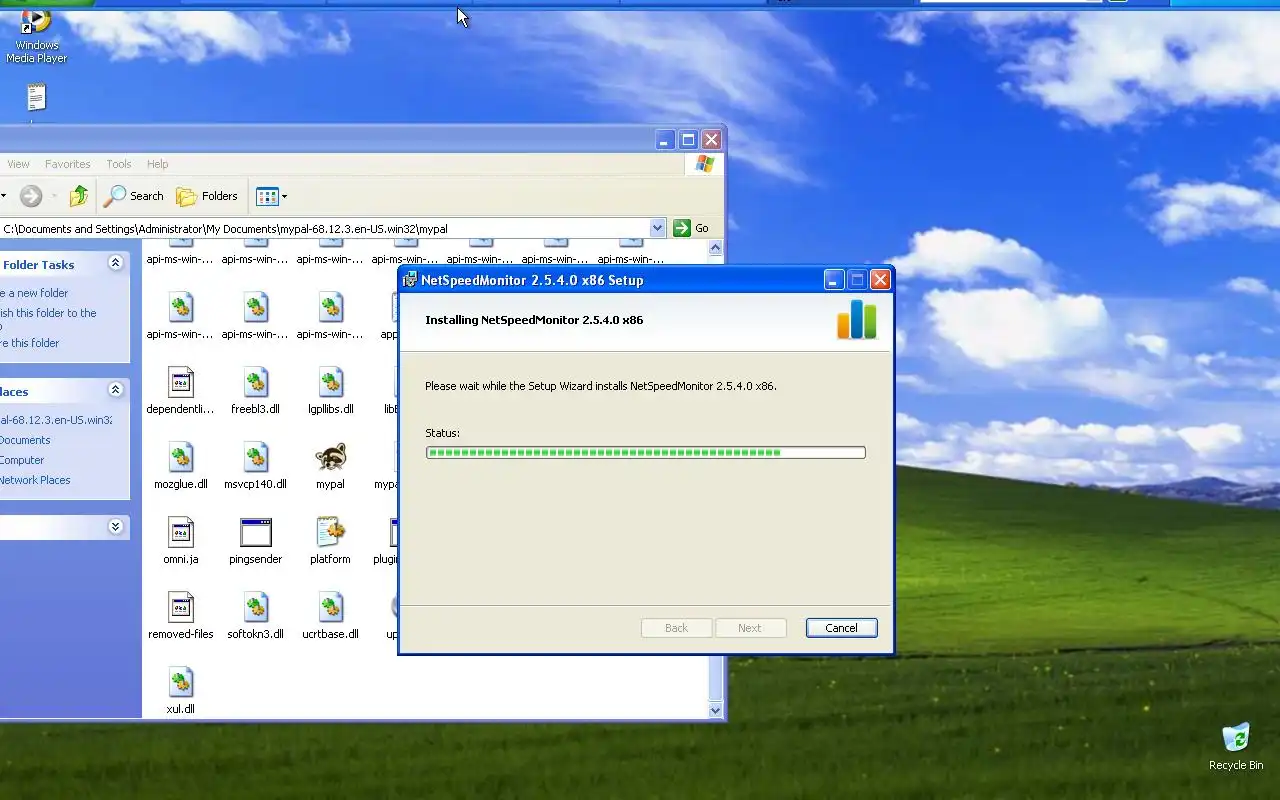Screen dimensions: 1280x800
Task: Select the pingsender application icon
Action: (255, 532)
